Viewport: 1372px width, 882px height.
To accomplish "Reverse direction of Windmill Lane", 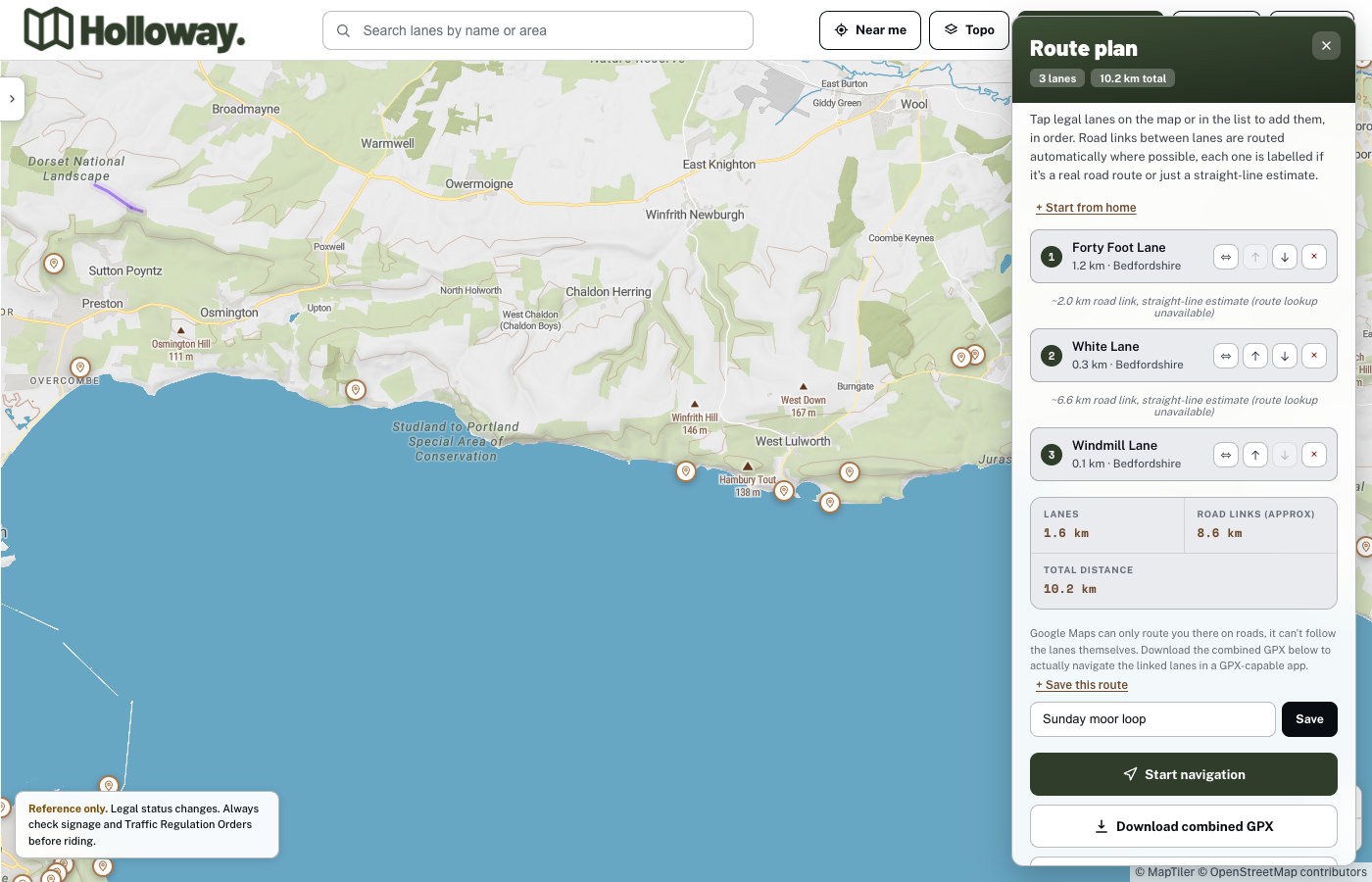I will coord(1226,455).
